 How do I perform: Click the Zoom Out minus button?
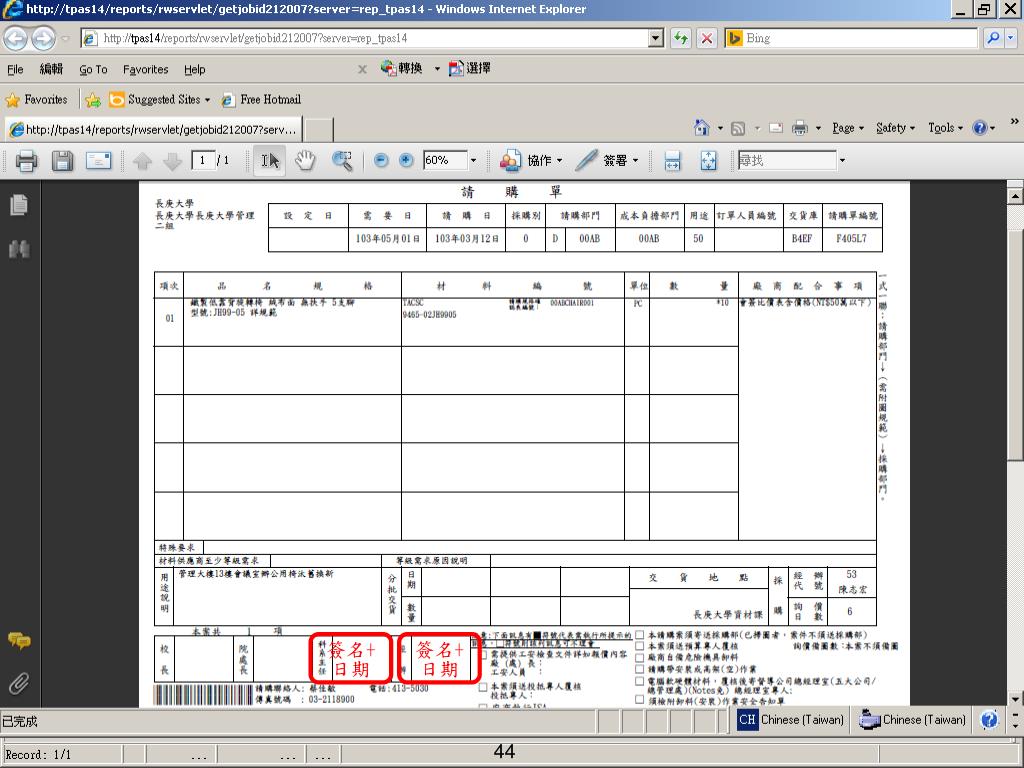click(381, 160)
